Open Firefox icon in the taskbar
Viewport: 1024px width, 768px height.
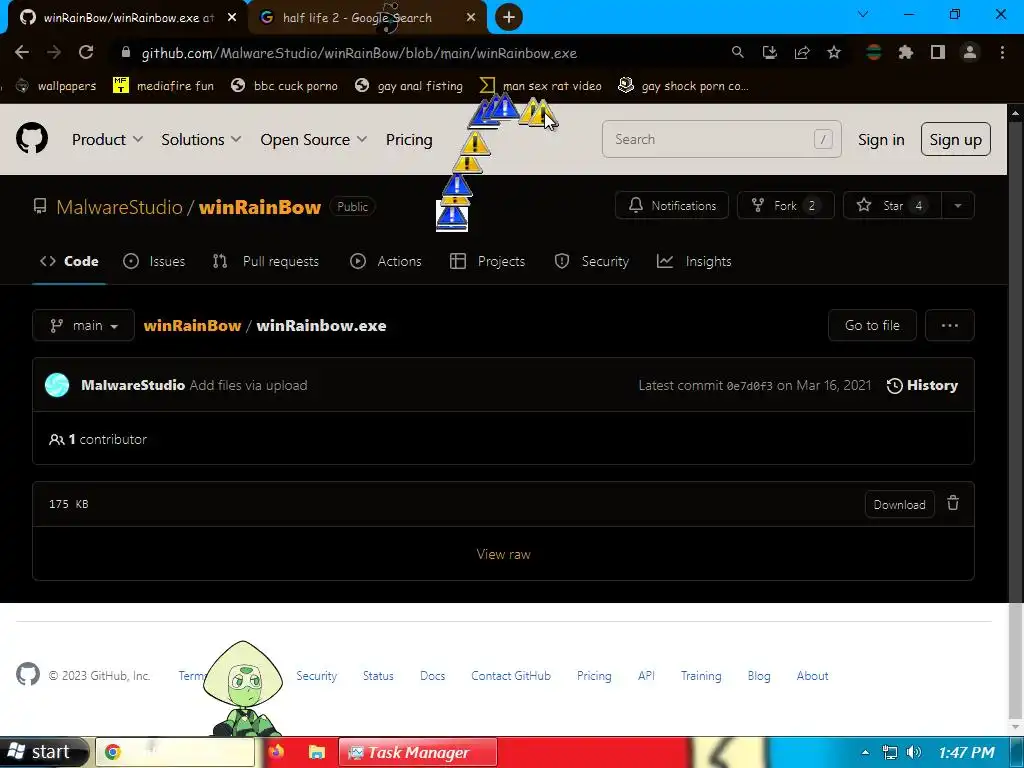pos(276,752)
